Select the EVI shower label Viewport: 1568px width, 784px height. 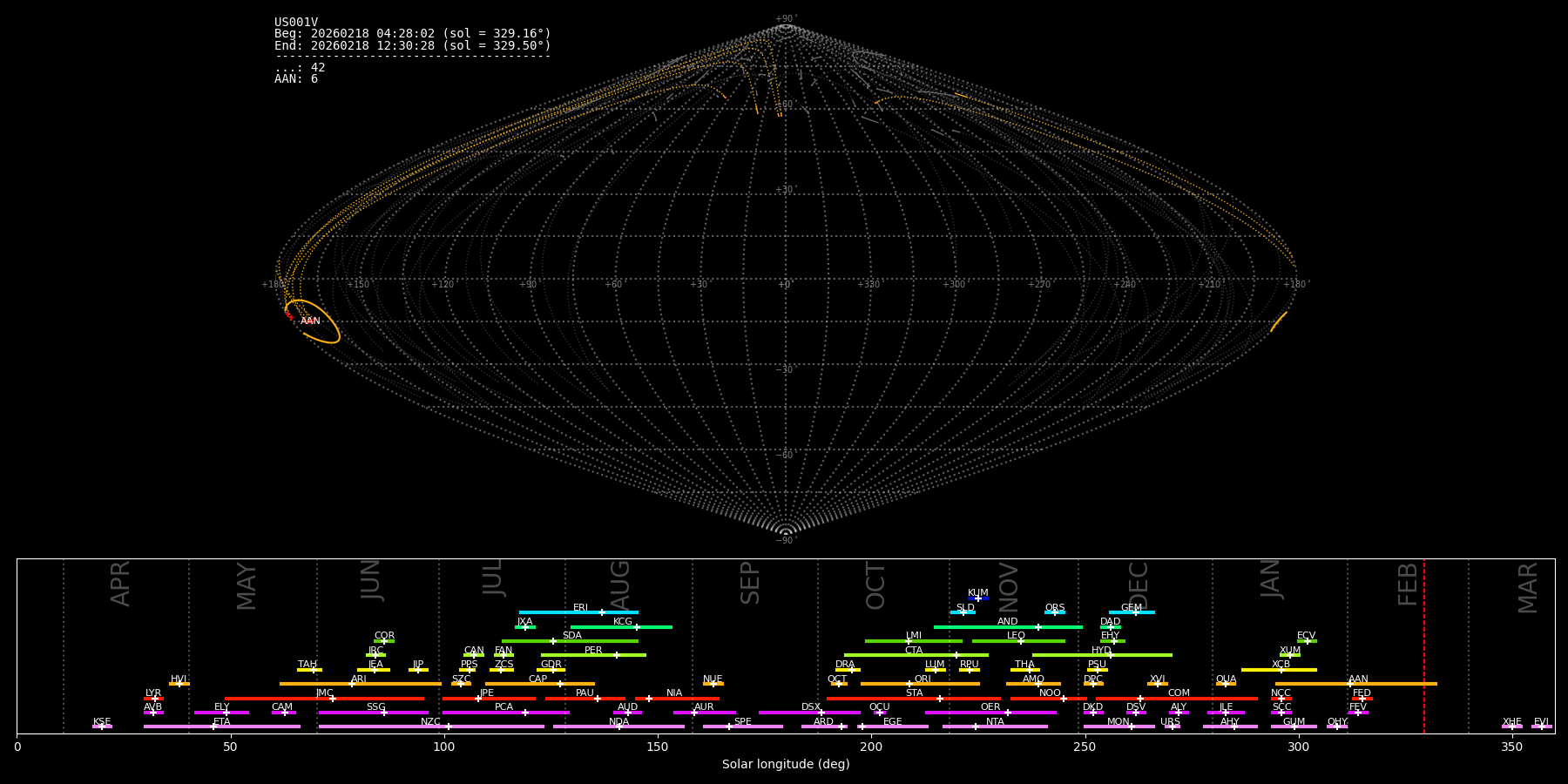pyautogui.click(x=1541, y=722)
